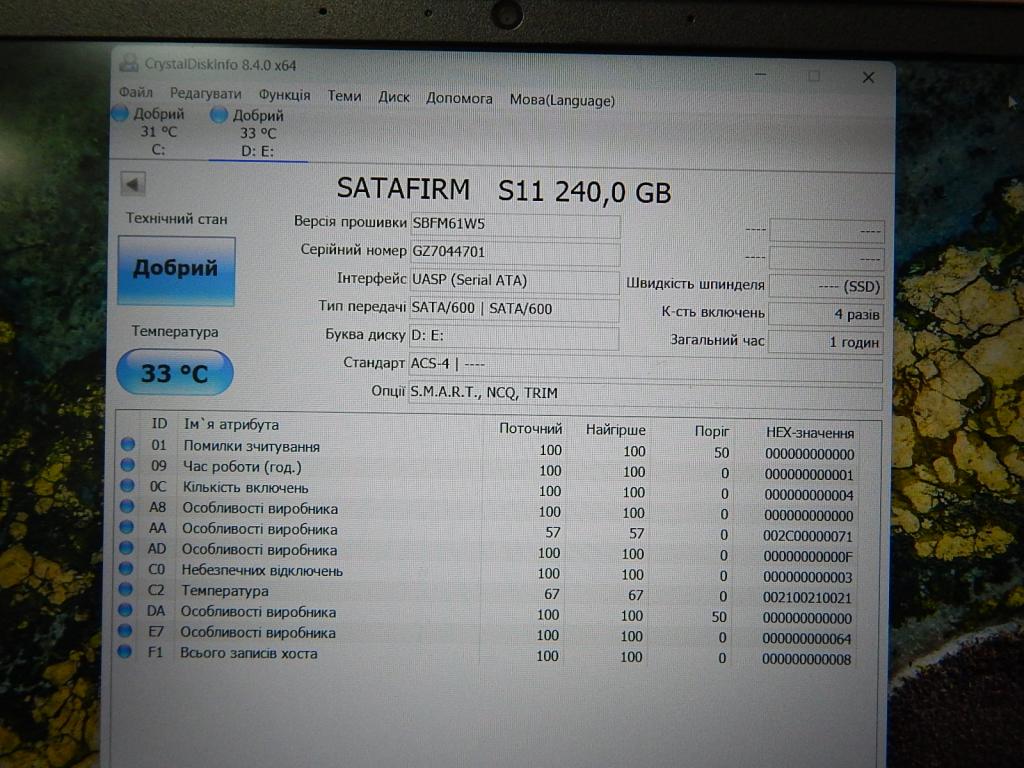This screenshot has width=1024, height=768.
Task: Click status dot for attribute AD
Action: pyautogui.click(x=126, y=548)
